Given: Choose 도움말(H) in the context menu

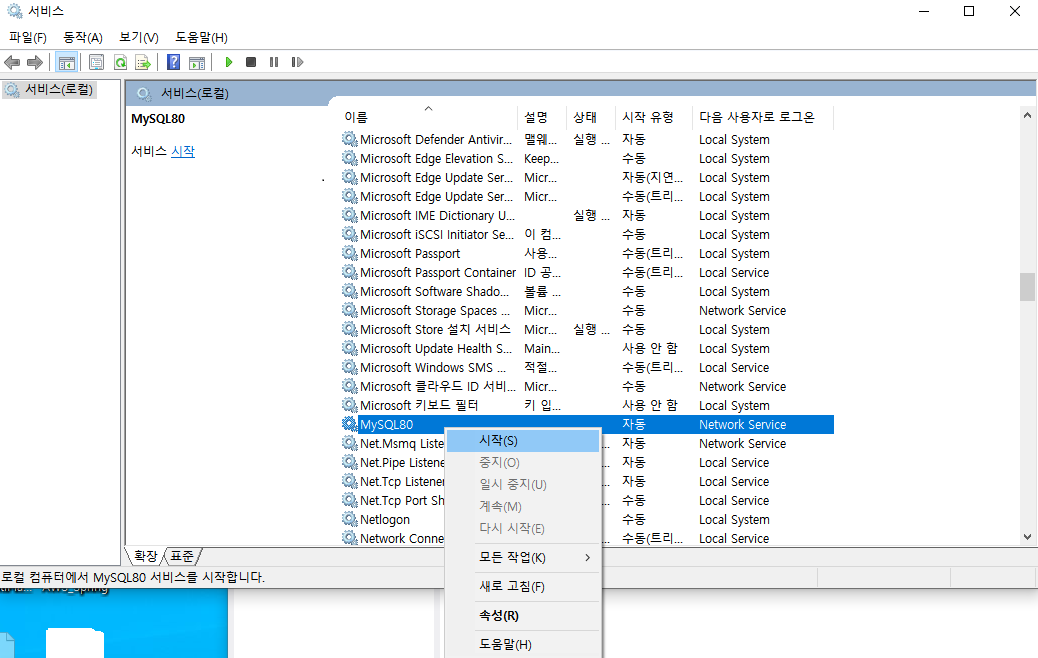Looking at the screenshot, I should tap(523, 644).
